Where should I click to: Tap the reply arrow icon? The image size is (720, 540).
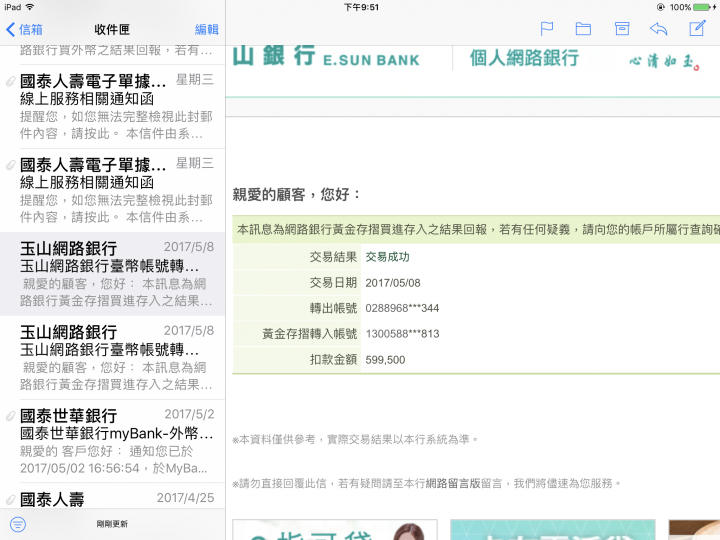tap(658, 29)
